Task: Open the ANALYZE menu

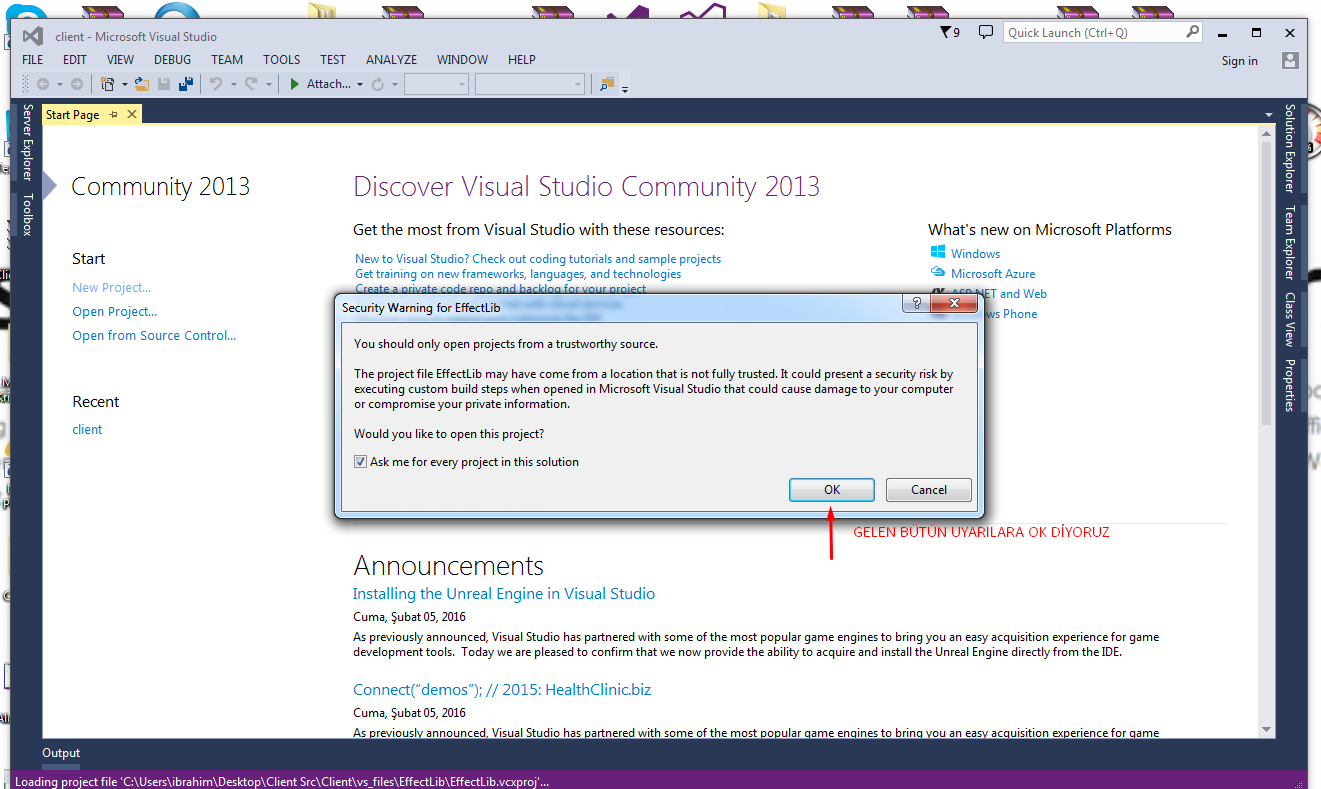Action: coord(392,60)
